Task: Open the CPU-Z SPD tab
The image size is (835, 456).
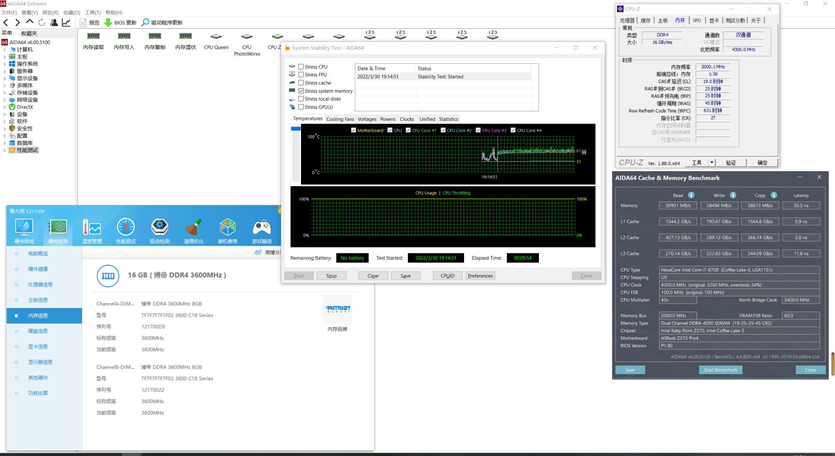Action: (697, 20)
